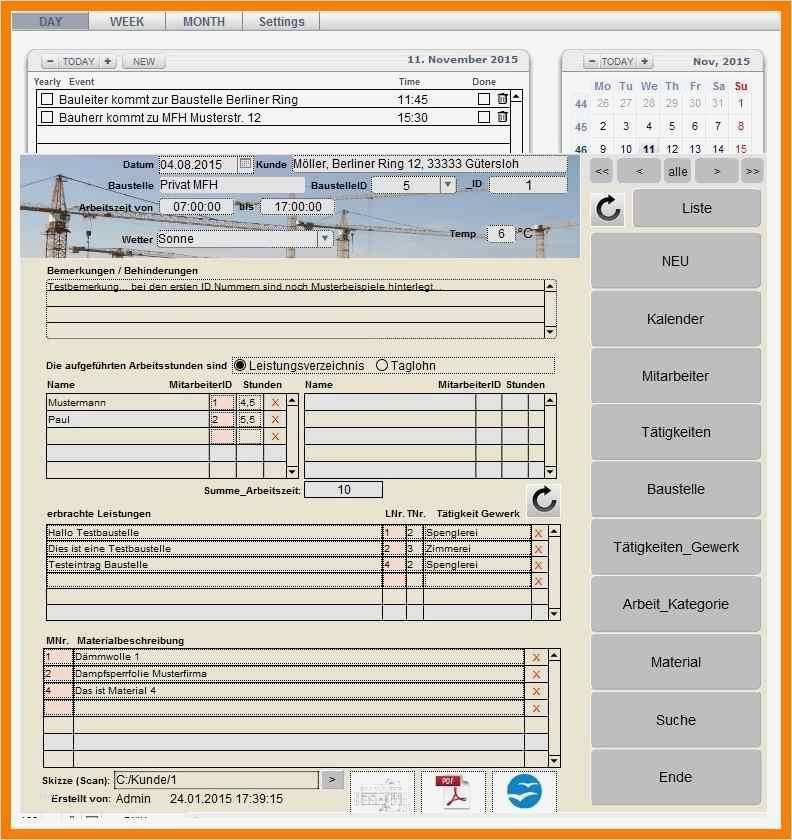The width and height of the screenshot is (792, 840).
Task: Remove Dämmwolle 1 material row
Action: (x=536, y=657)
